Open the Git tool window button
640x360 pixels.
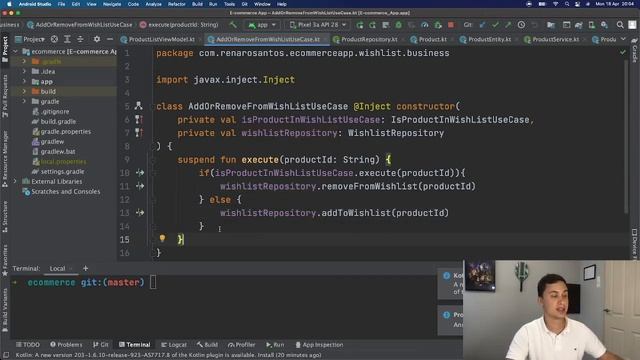[100, 345]
